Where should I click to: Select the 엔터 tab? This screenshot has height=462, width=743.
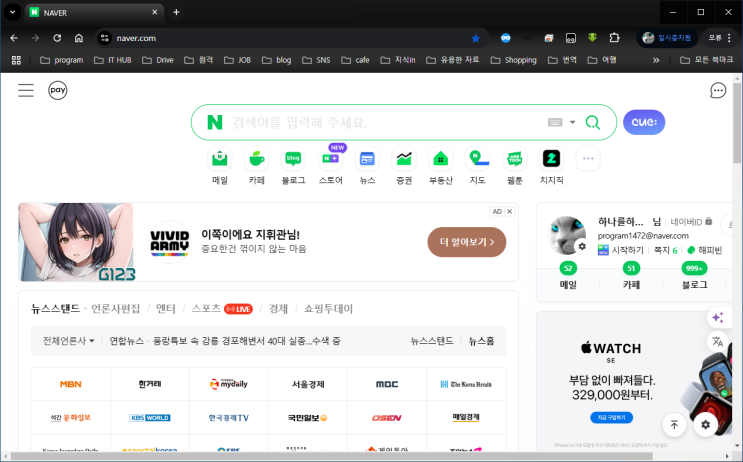(x=166, y=309)
